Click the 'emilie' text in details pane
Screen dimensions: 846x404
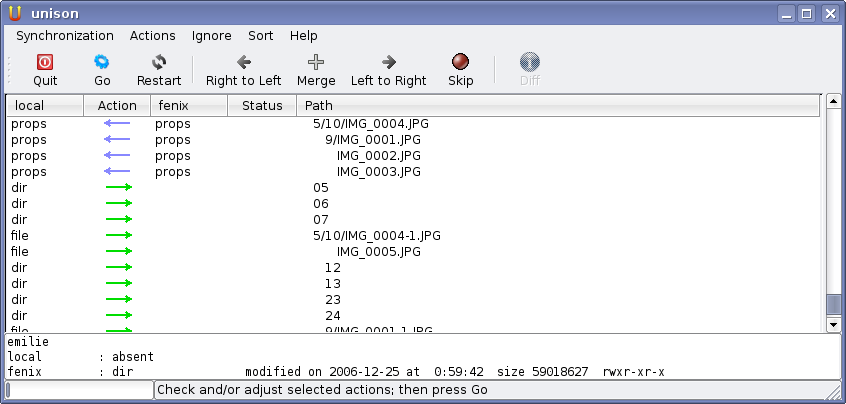coord(28,342)
